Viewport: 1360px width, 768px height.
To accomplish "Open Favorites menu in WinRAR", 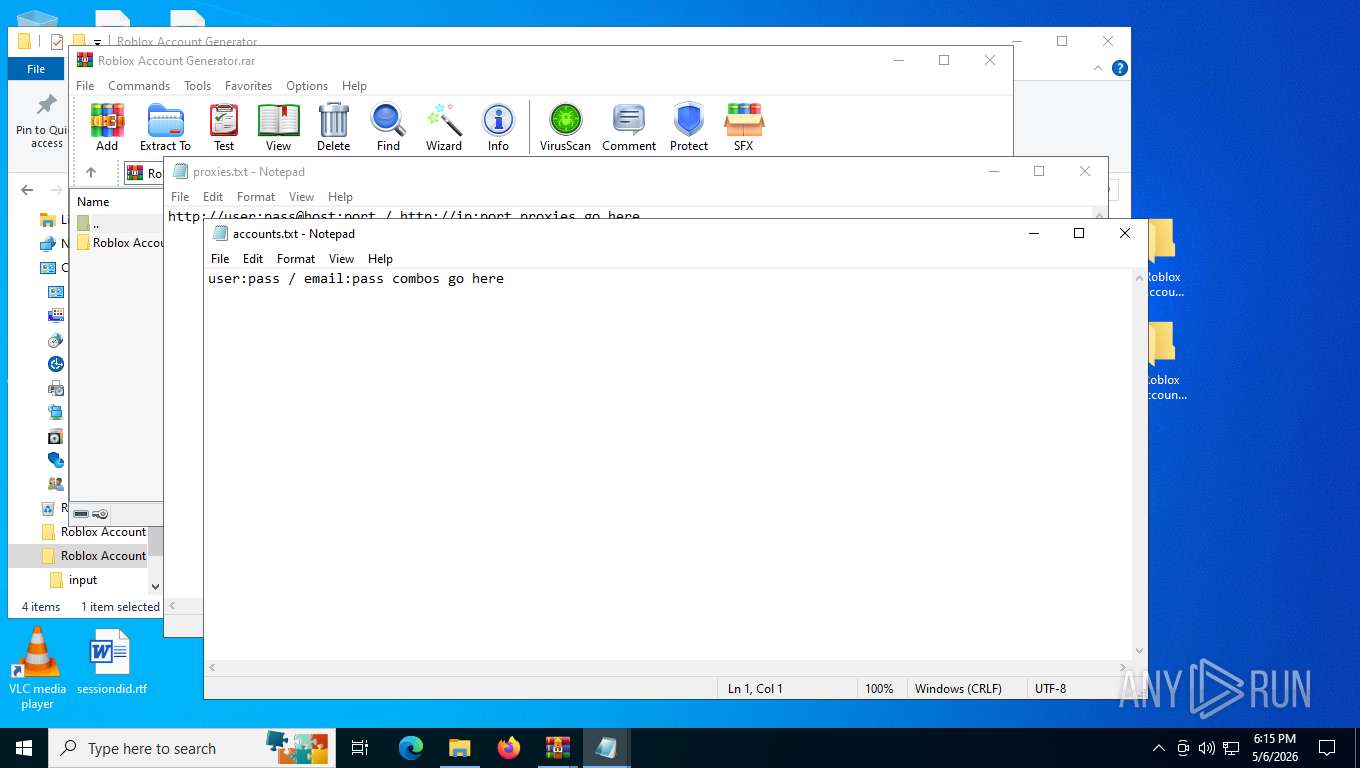I will (x=248, y=86).
